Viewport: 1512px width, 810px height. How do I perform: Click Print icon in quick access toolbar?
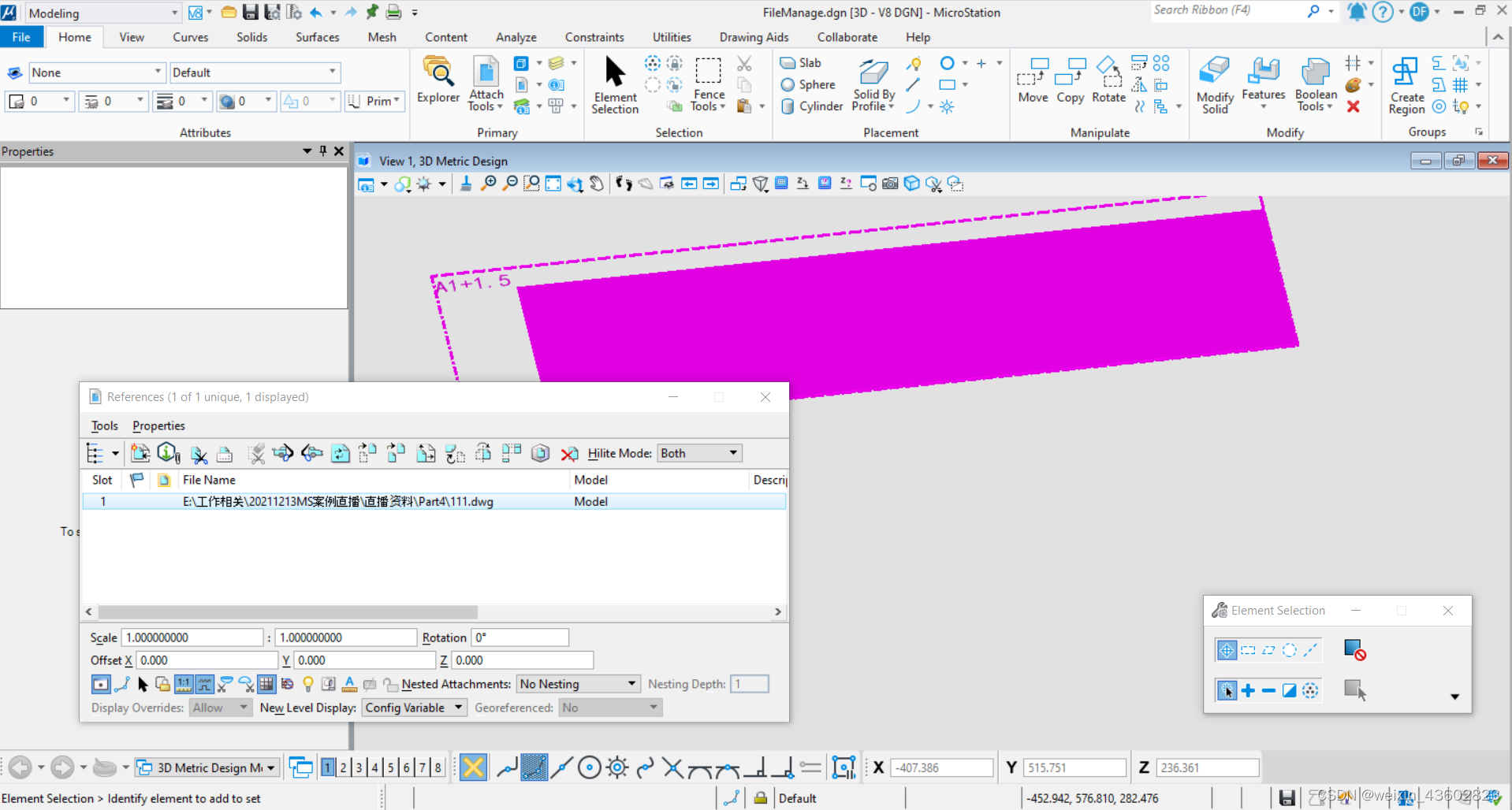393,12
